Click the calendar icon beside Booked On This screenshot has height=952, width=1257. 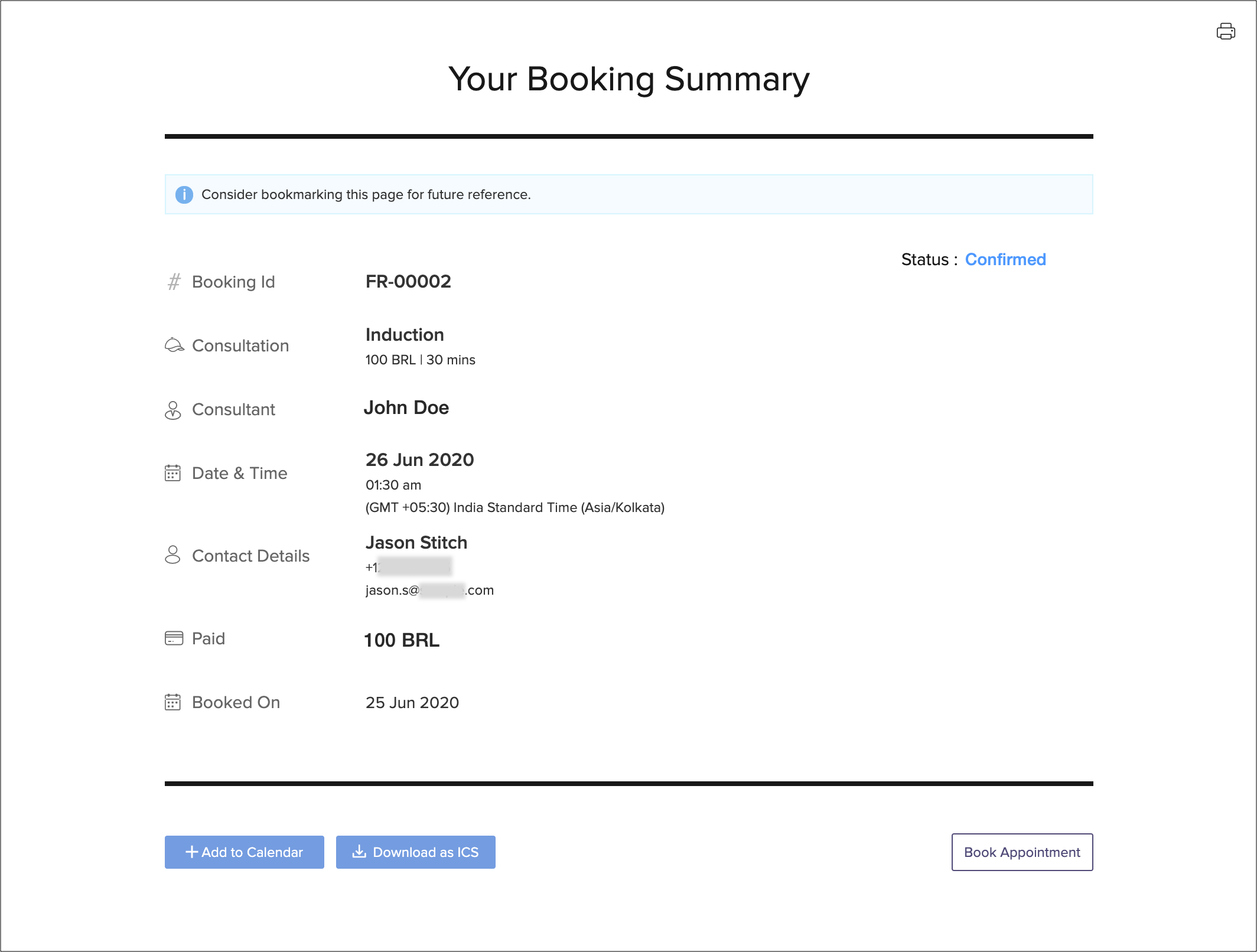coord(172,702)
